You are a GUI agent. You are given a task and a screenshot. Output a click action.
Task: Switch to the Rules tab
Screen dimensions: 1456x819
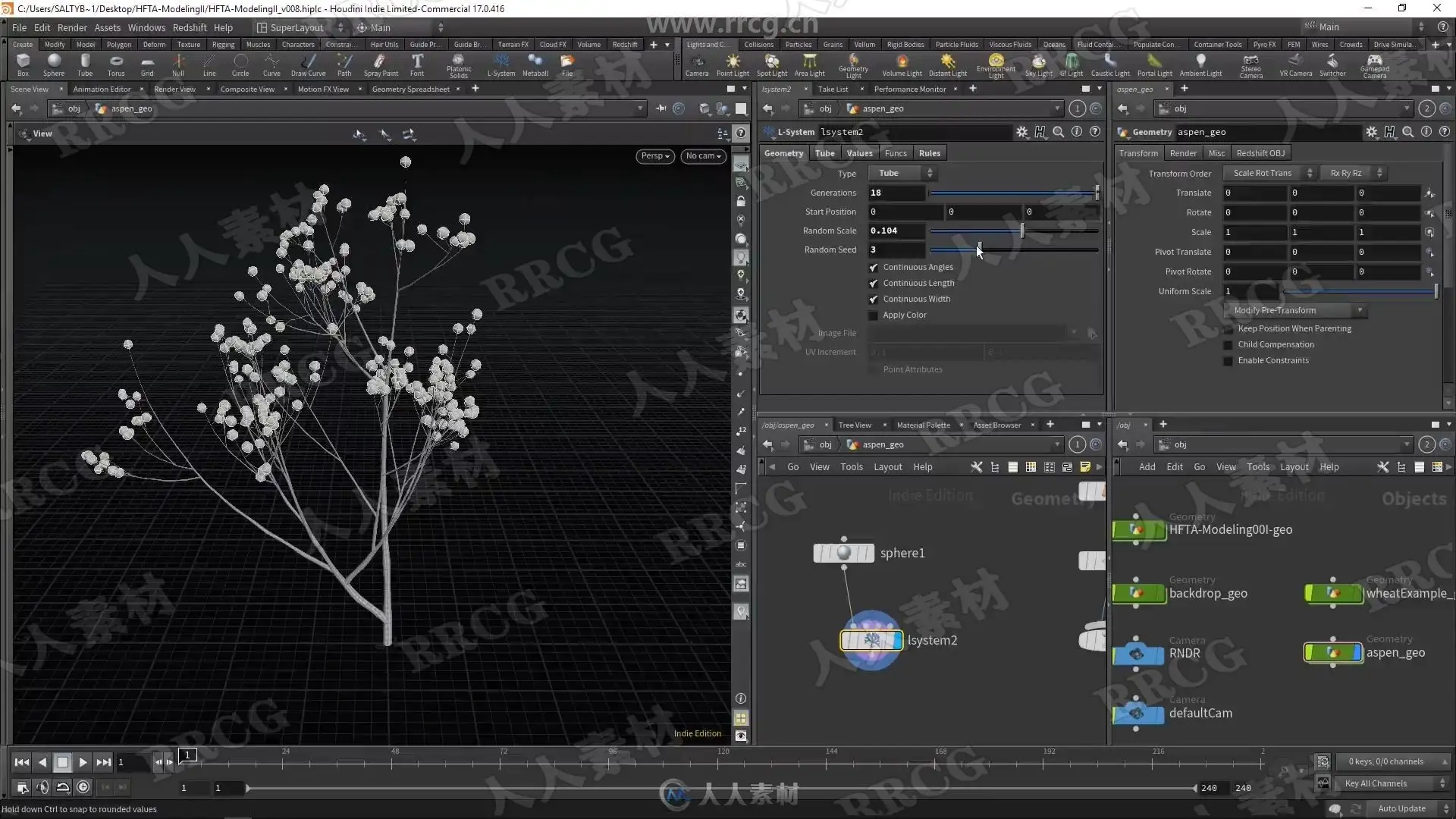929,153
